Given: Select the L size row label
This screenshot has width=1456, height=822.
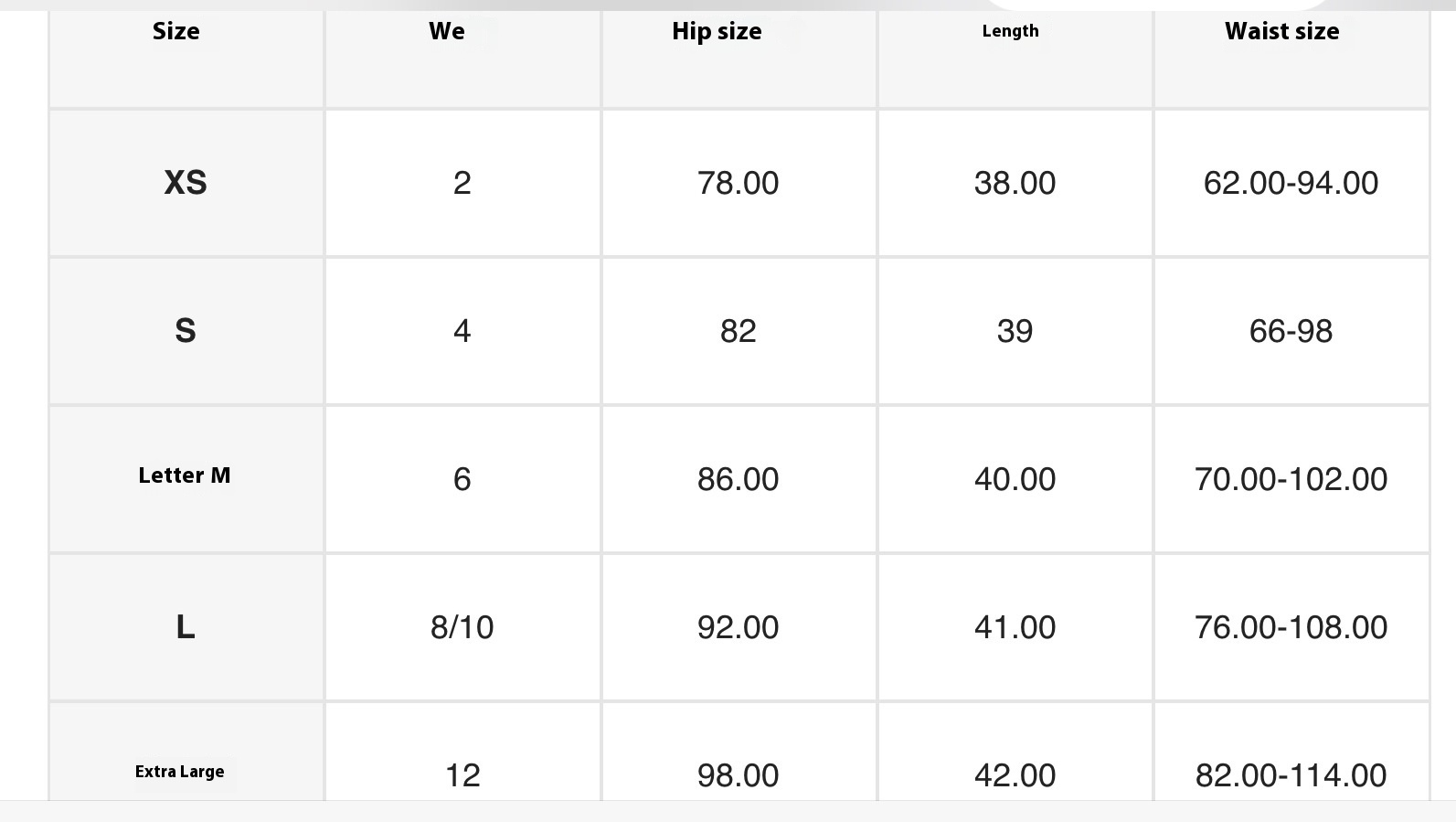Looking at the screenshot, I should 186,627.
